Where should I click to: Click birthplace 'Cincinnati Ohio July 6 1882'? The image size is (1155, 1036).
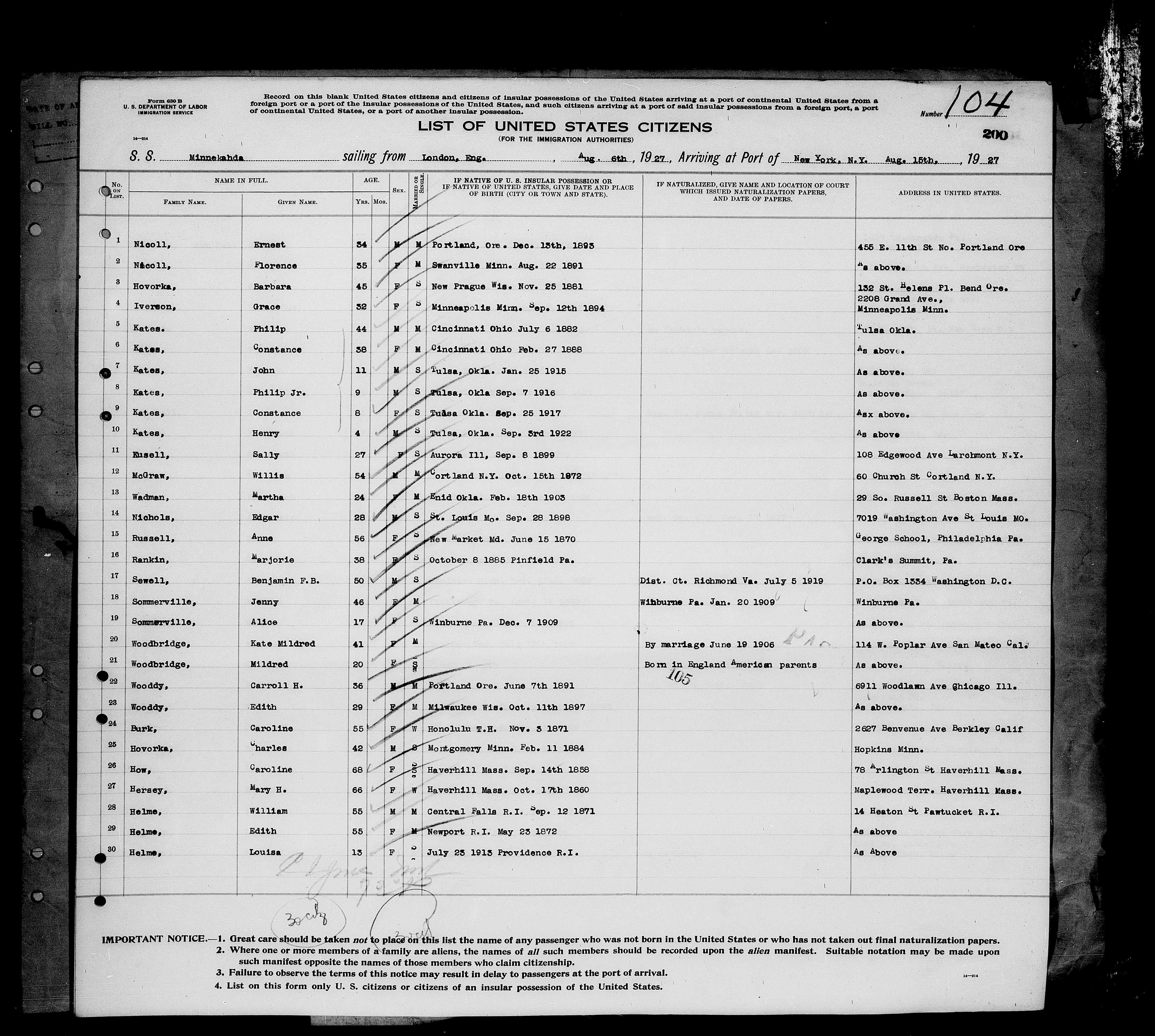coord(504,329)
